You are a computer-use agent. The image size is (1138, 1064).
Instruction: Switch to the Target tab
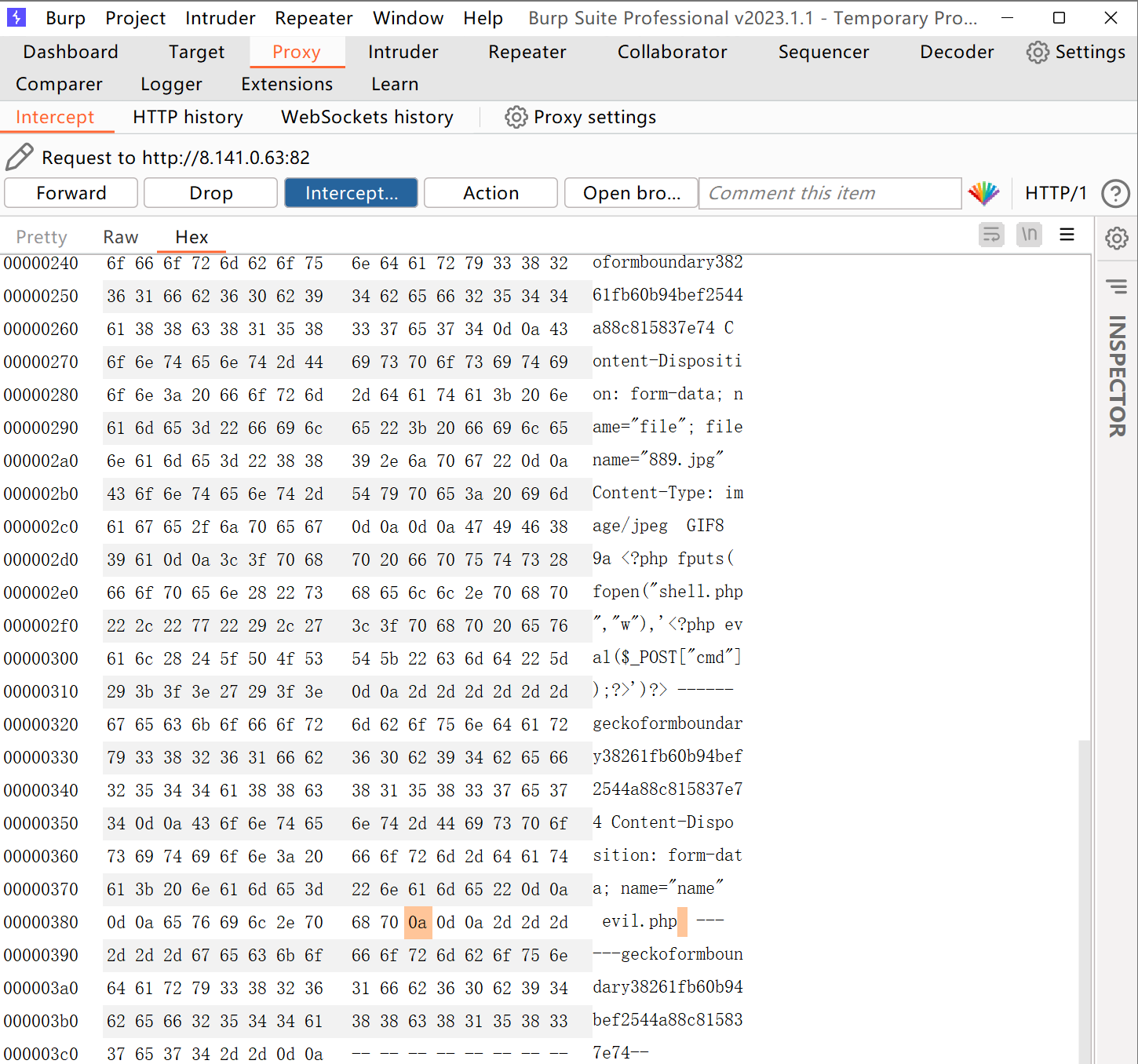click(196, 52)
